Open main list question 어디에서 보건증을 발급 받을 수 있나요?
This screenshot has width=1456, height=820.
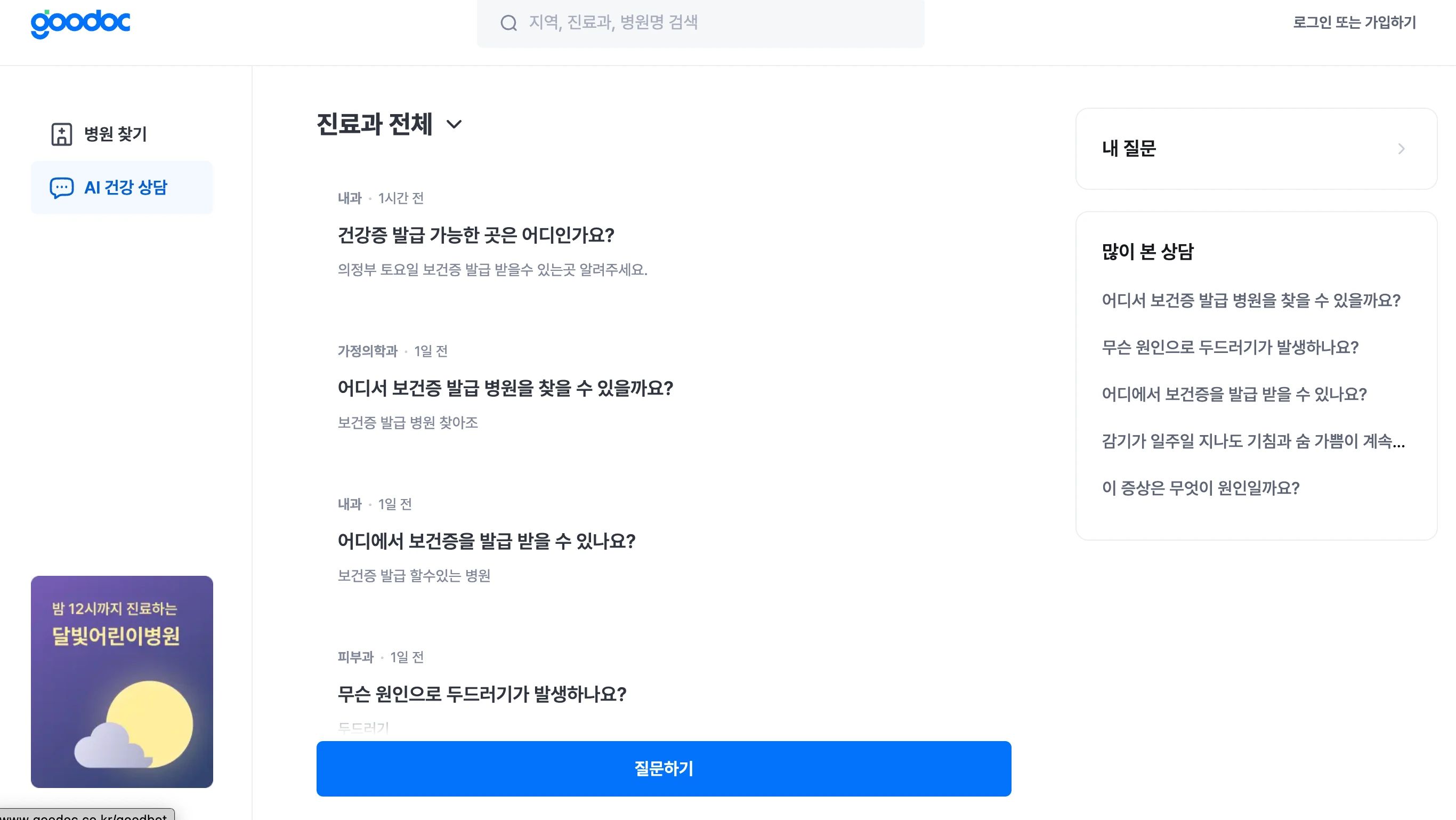(x=487, y=541)
